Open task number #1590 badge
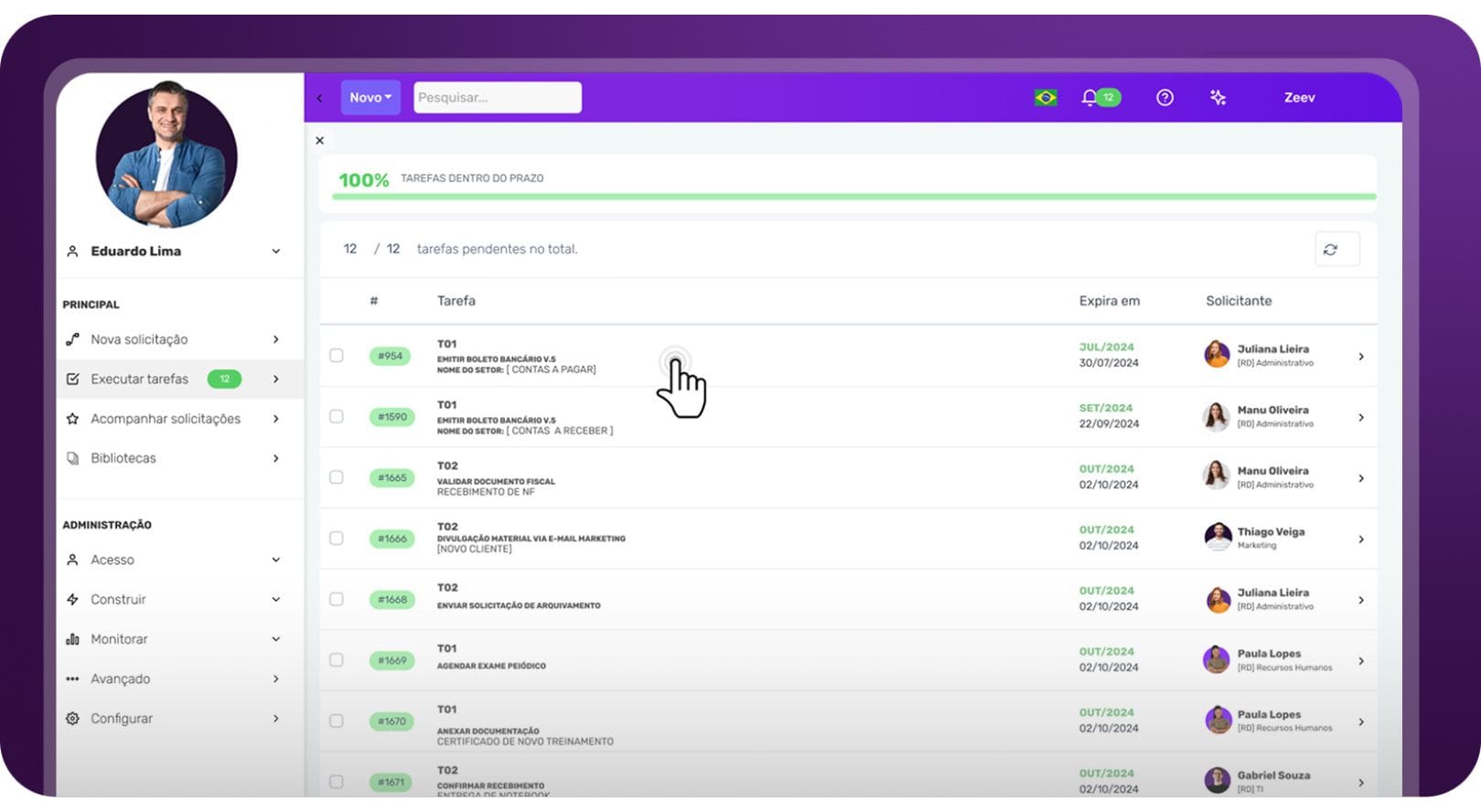Screen dimensions: 1481x812 coord(392,417)
